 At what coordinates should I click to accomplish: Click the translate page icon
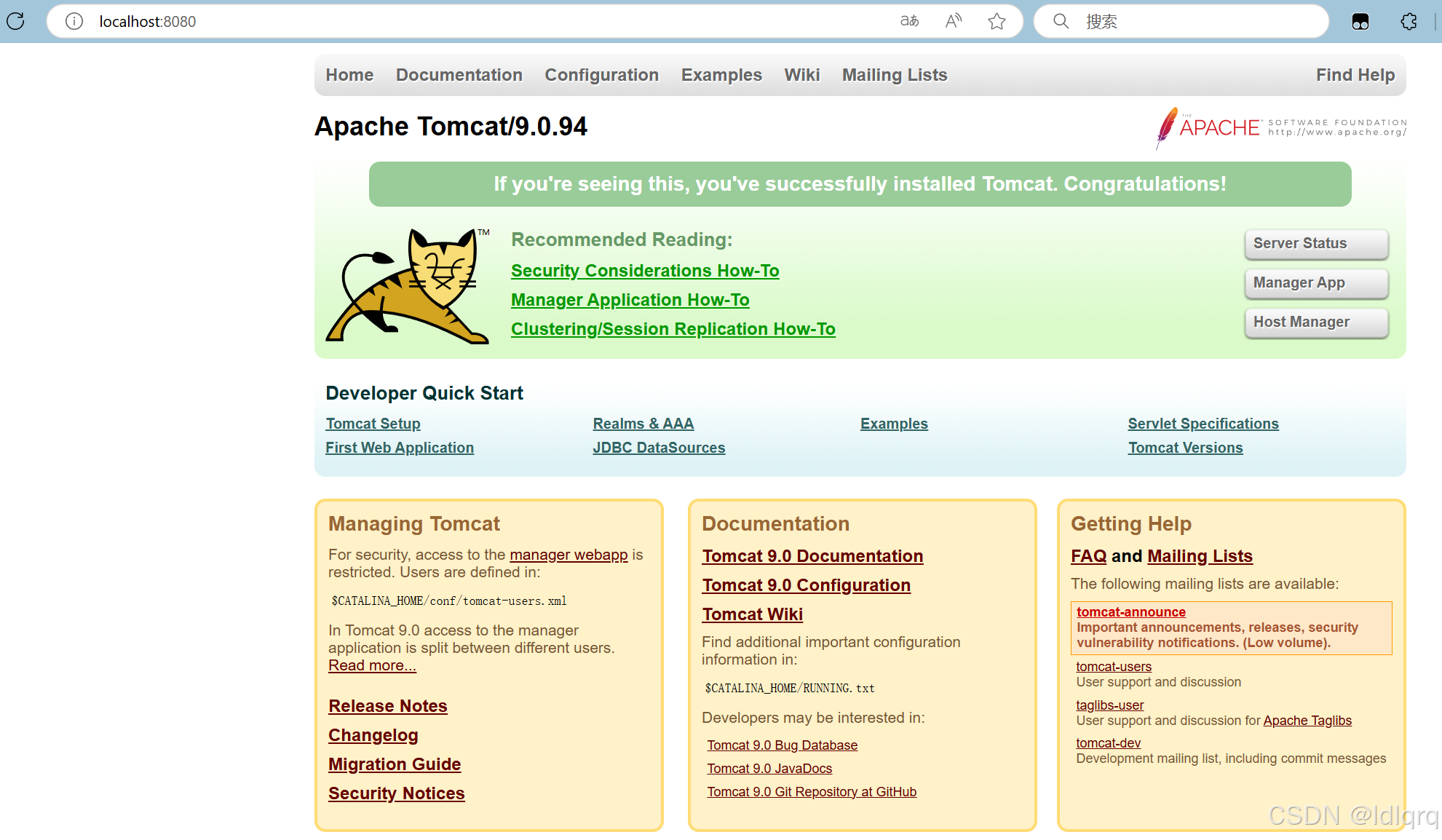(909, 21)
